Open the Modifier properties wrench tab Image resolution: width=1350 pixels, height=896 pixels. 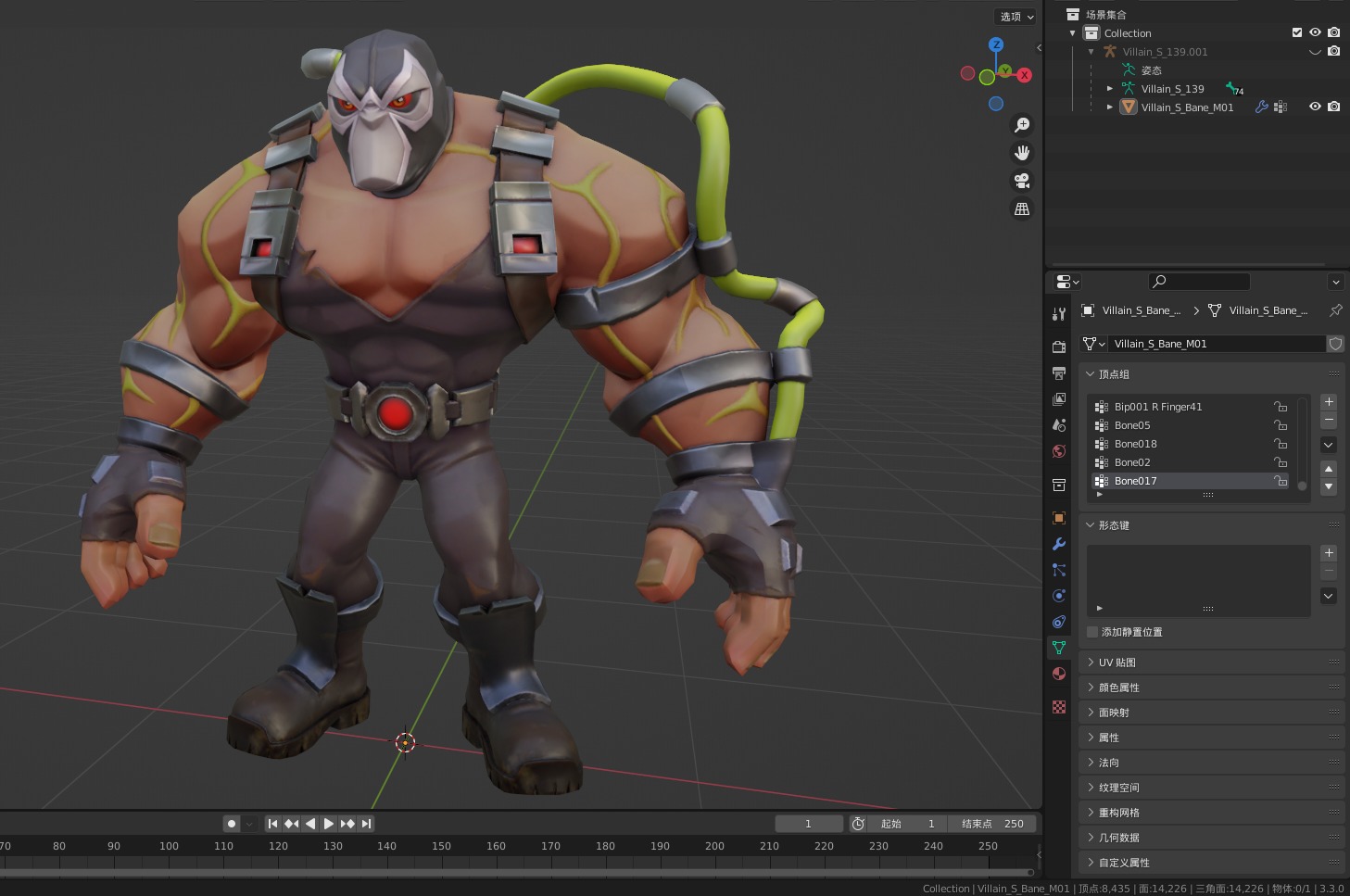[1059, 544]
